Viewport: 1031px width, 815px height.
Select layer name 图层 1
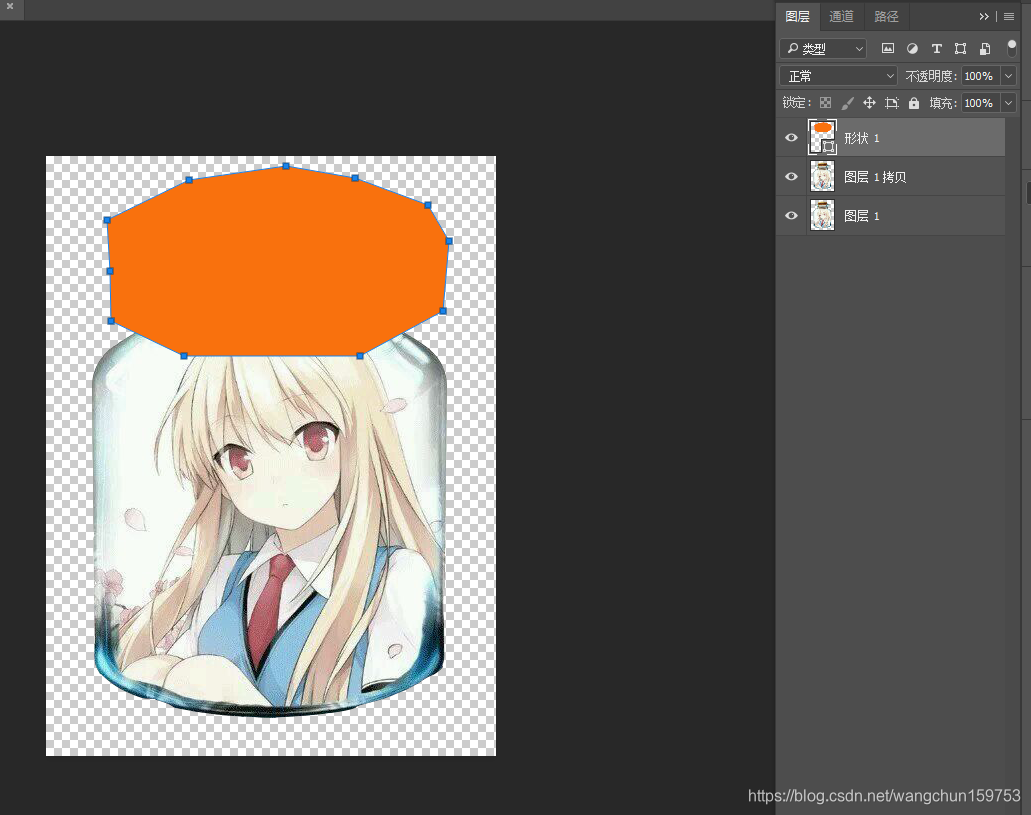(862, 216)
